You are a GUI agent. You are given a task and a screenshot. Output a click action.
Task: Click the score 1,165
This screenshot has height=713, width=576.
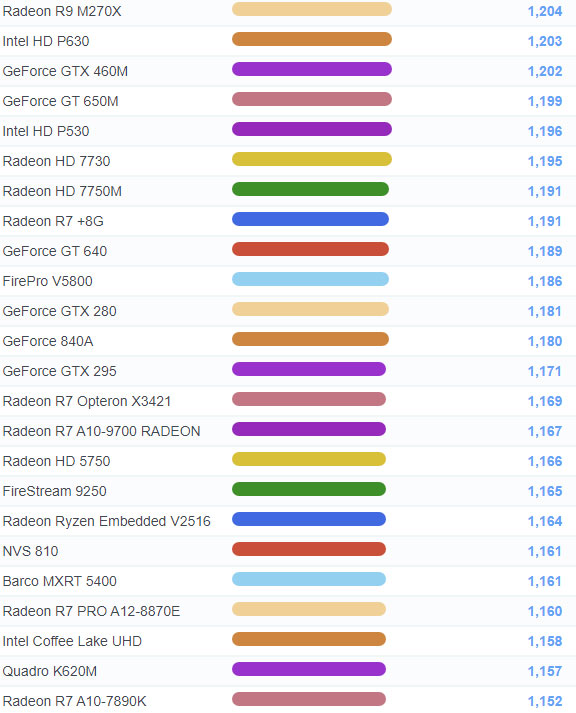(545, 492)
